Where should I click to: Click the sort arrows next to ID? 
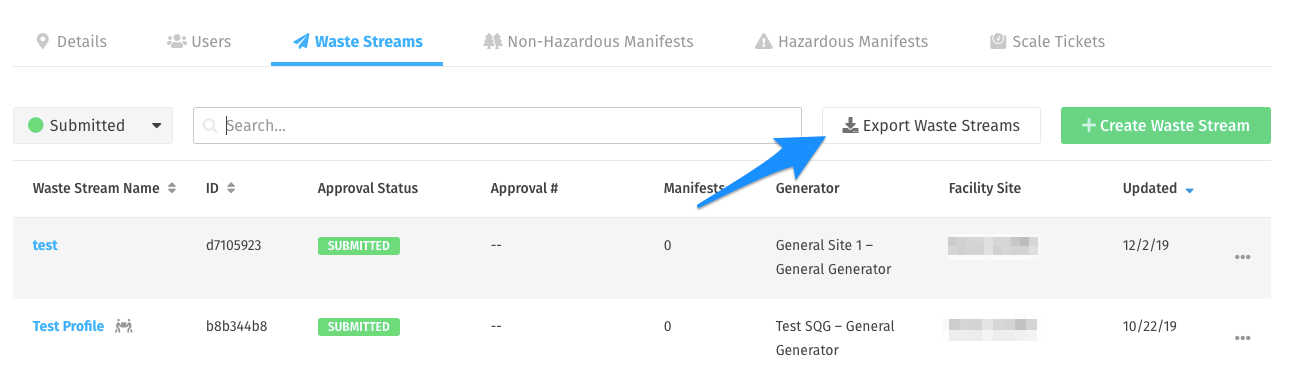pos(231,188)
